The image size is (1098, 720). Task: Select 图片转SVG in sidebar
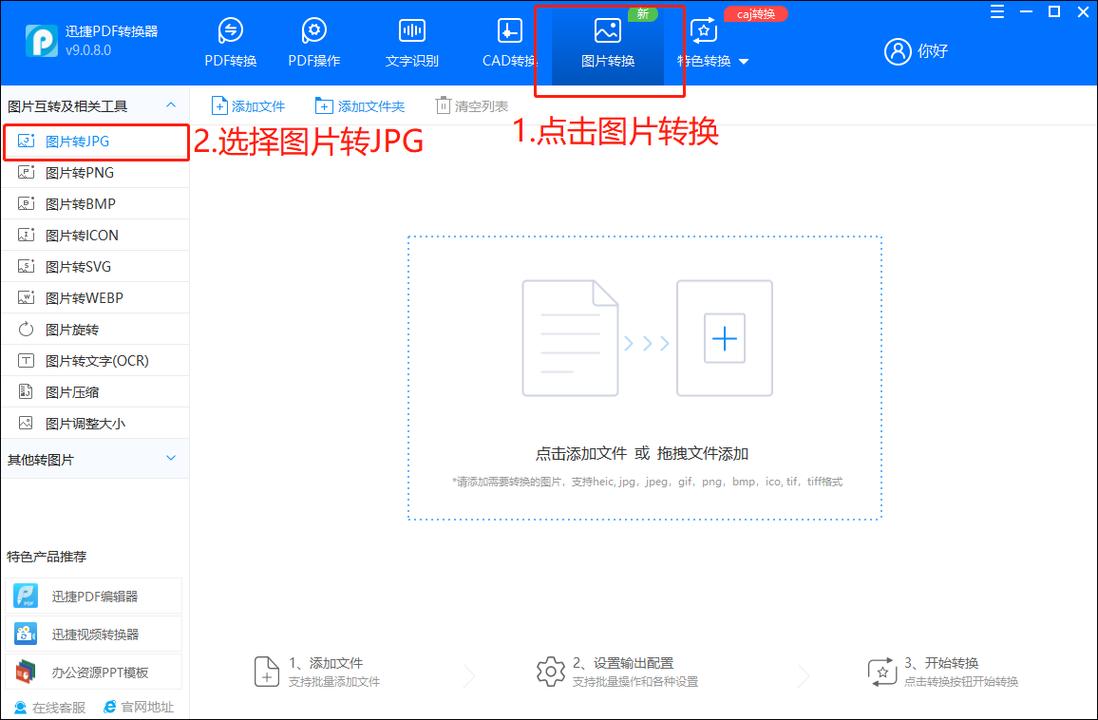point(96,267)
